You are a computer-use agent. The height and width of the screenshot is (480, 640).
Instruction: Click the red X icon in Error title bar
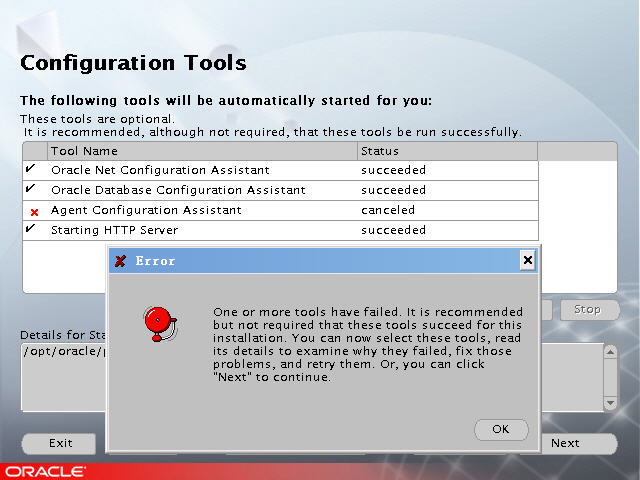120,261
